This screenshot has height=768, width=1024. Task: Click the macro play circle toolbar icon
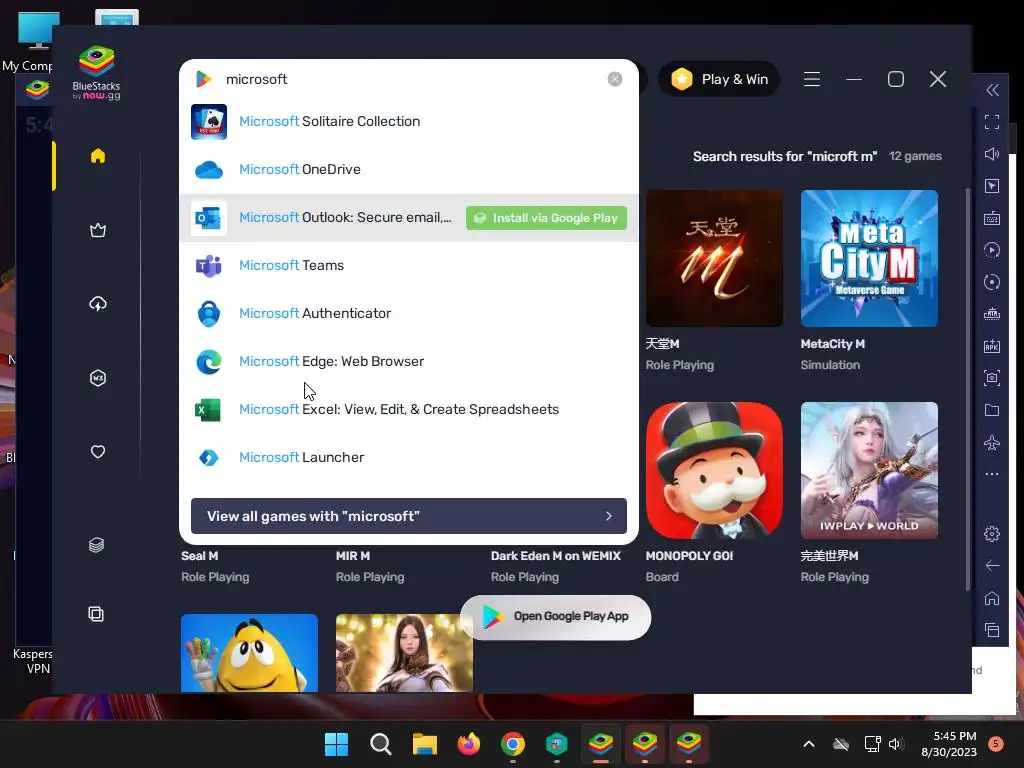(992, 250)
